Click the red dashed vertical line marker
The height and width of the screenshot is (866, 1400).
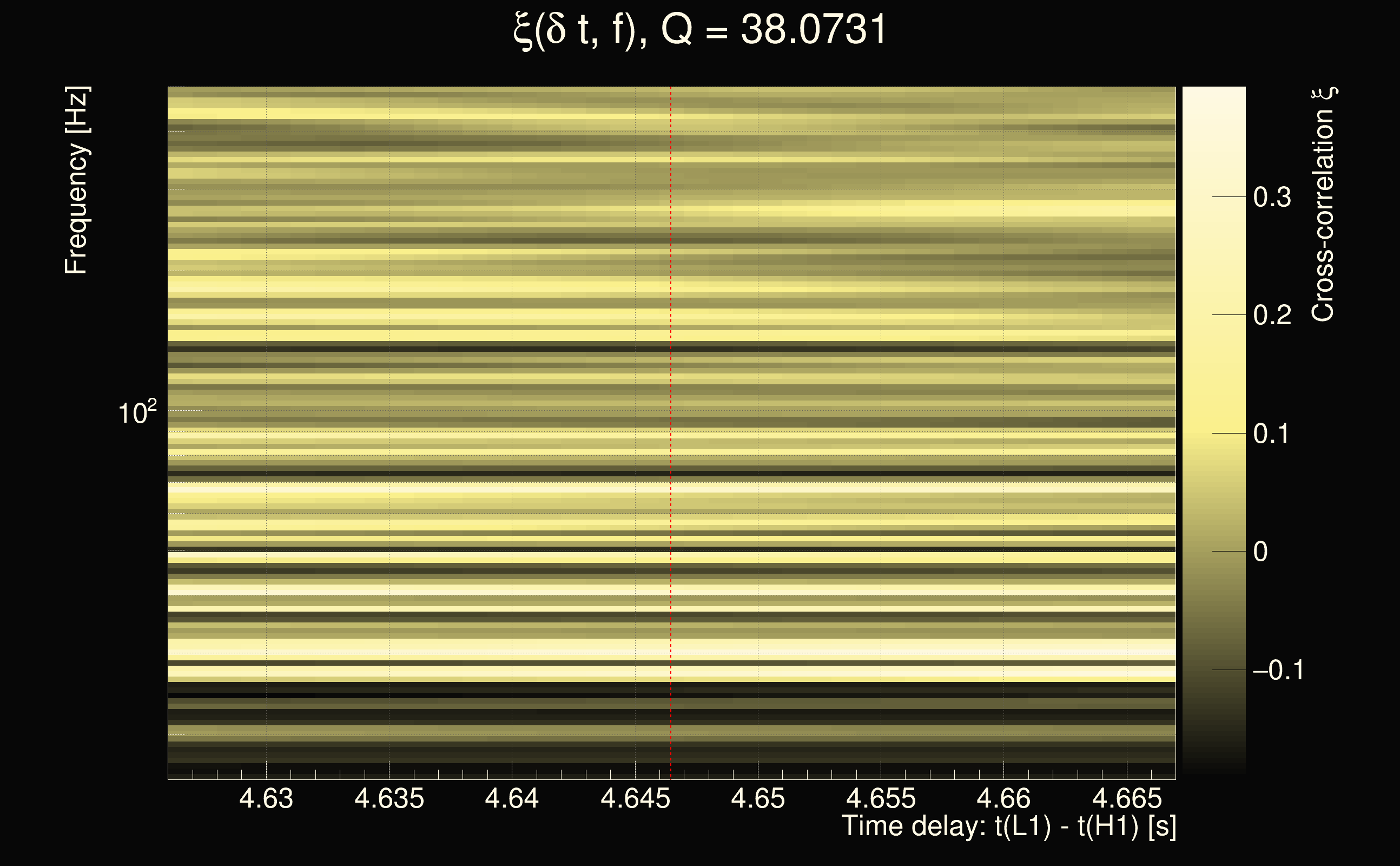tap(670, 401)
